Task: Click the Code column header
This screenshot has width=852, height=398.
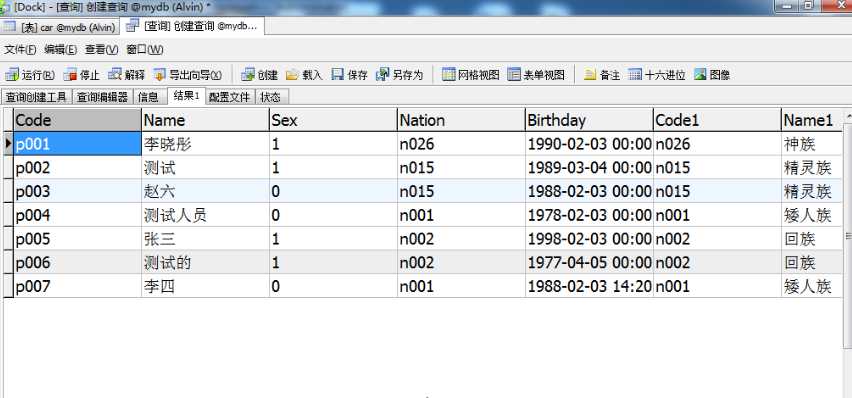Action: [x=77, y=120]
